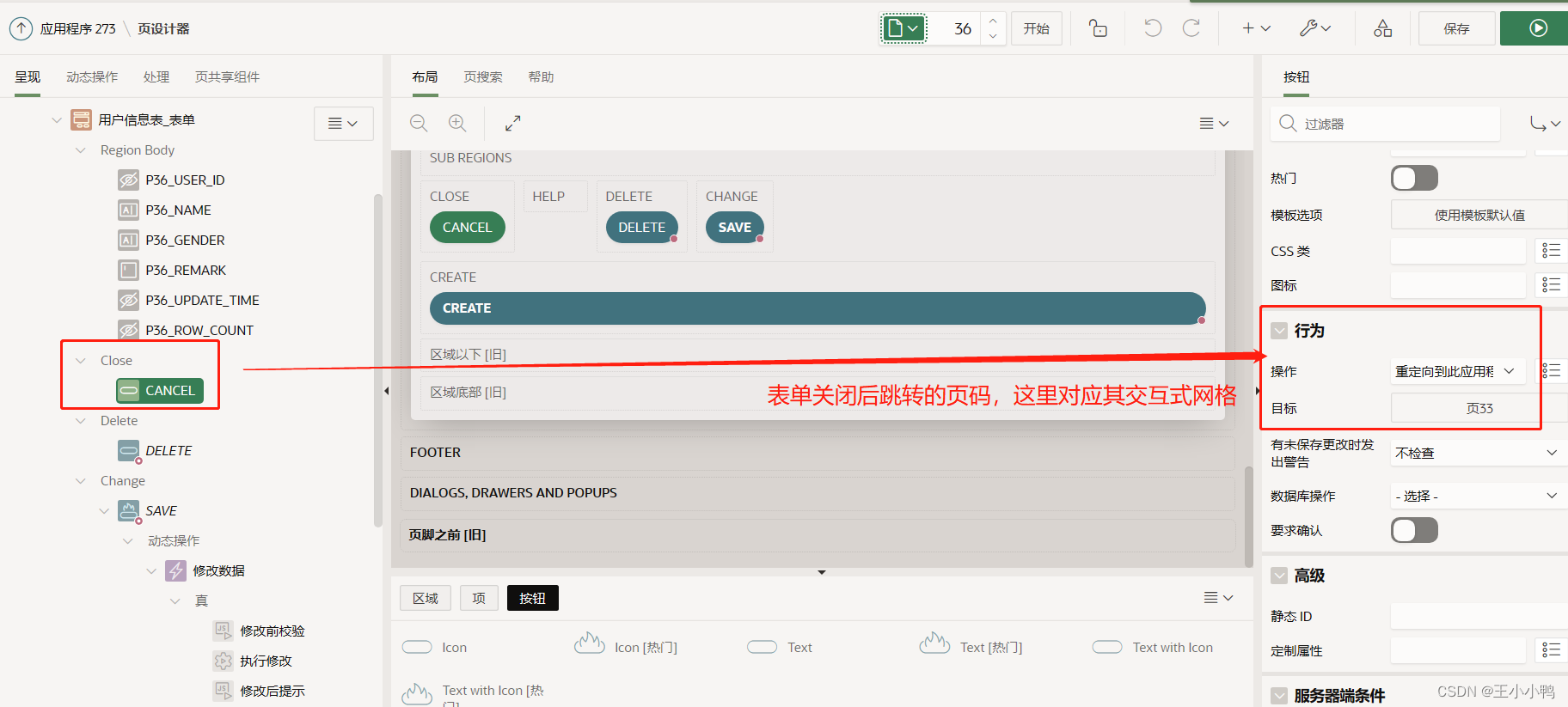Collapse the 用户信息表_表单 tree node
The height and width of the screenshot is (707, 1568).
click(x=57, y=120)
